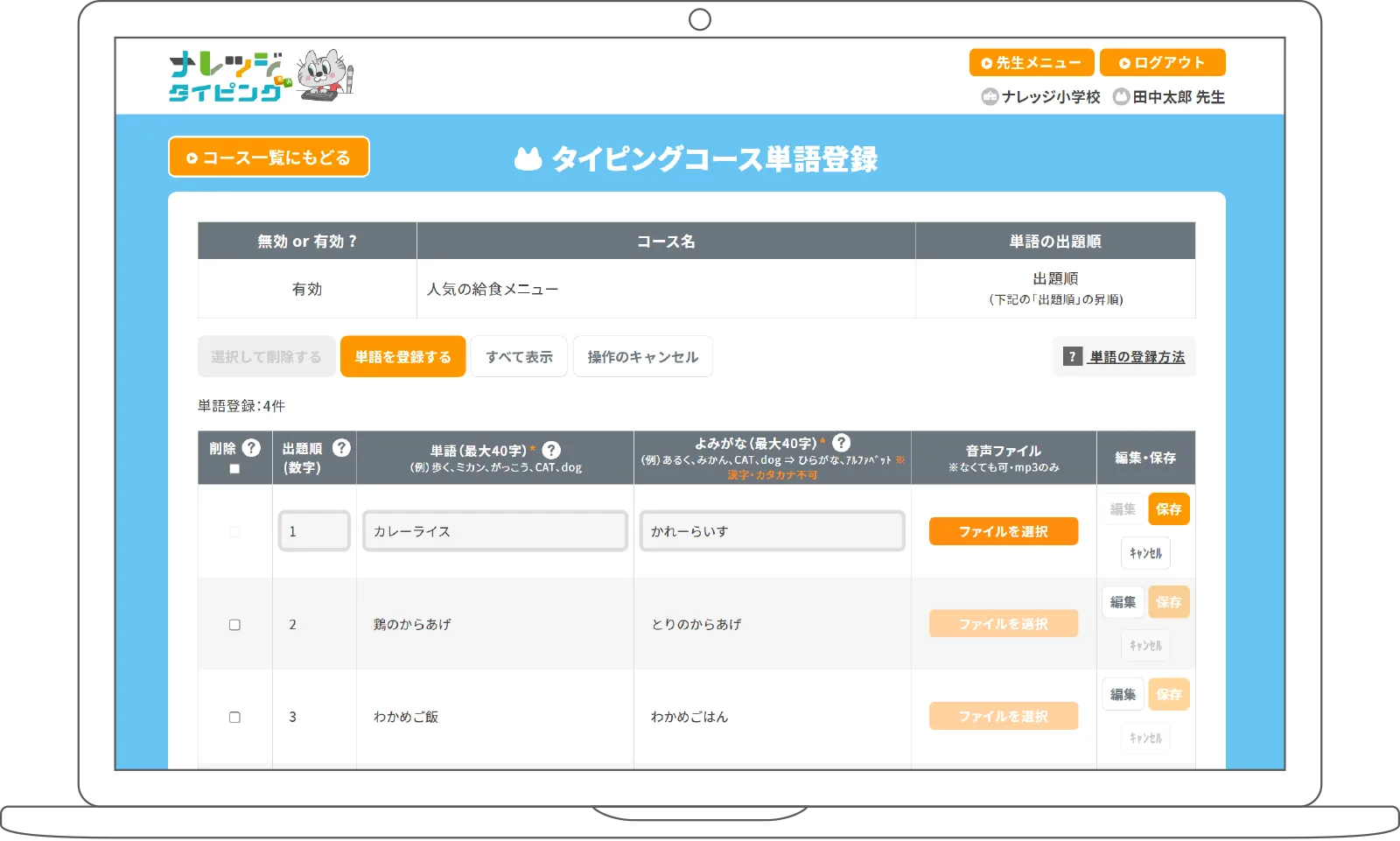The height and width of the screenshot is (841, 1400).
Task: Toggle the select-all checkbox in 削除 header
Action: tap(234, 469)
